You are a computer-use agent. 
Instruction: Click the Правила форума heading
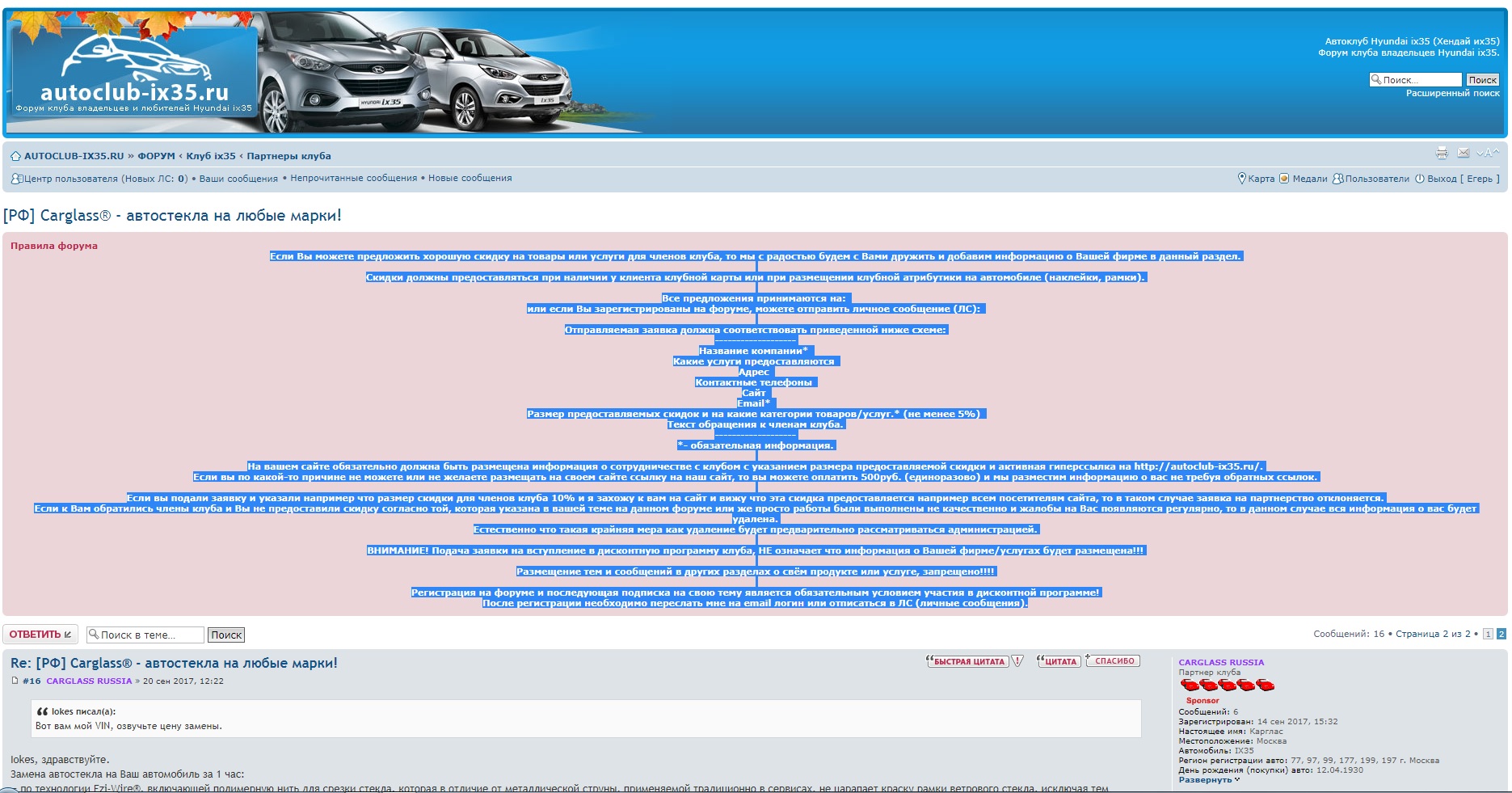tap(54, 246)
